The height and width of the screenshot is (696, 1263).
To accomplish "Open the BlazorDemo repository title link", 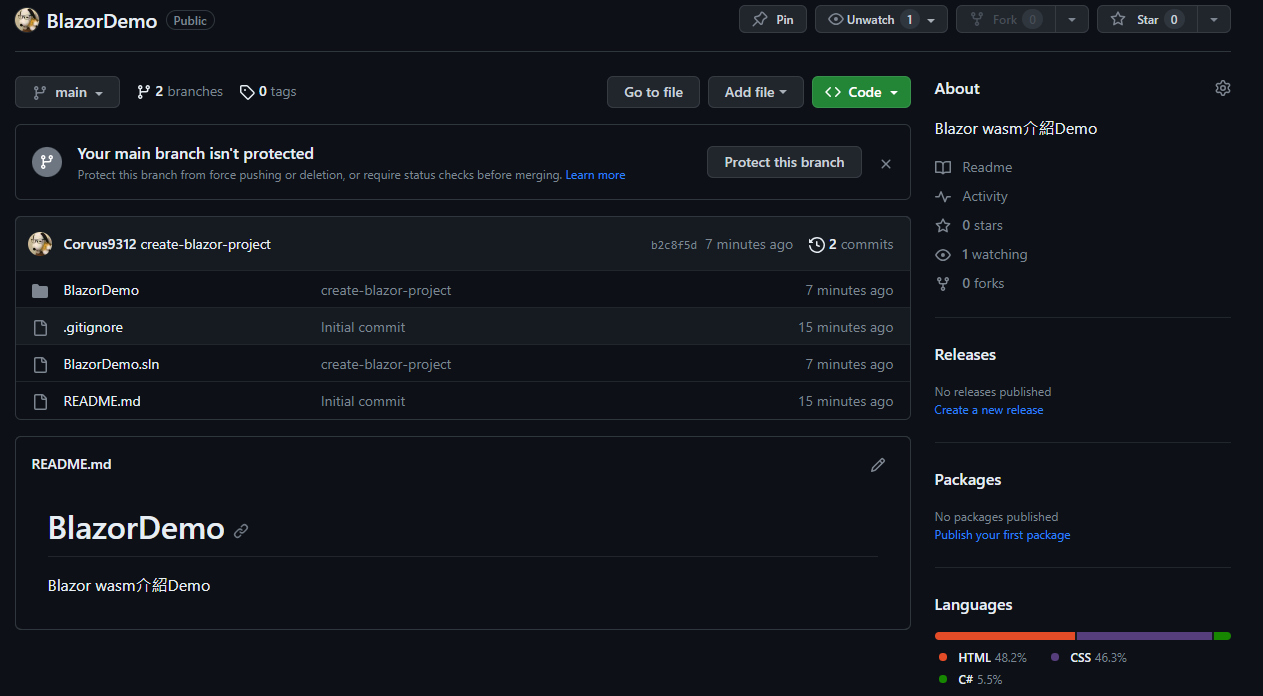I will tap(102, 21).
